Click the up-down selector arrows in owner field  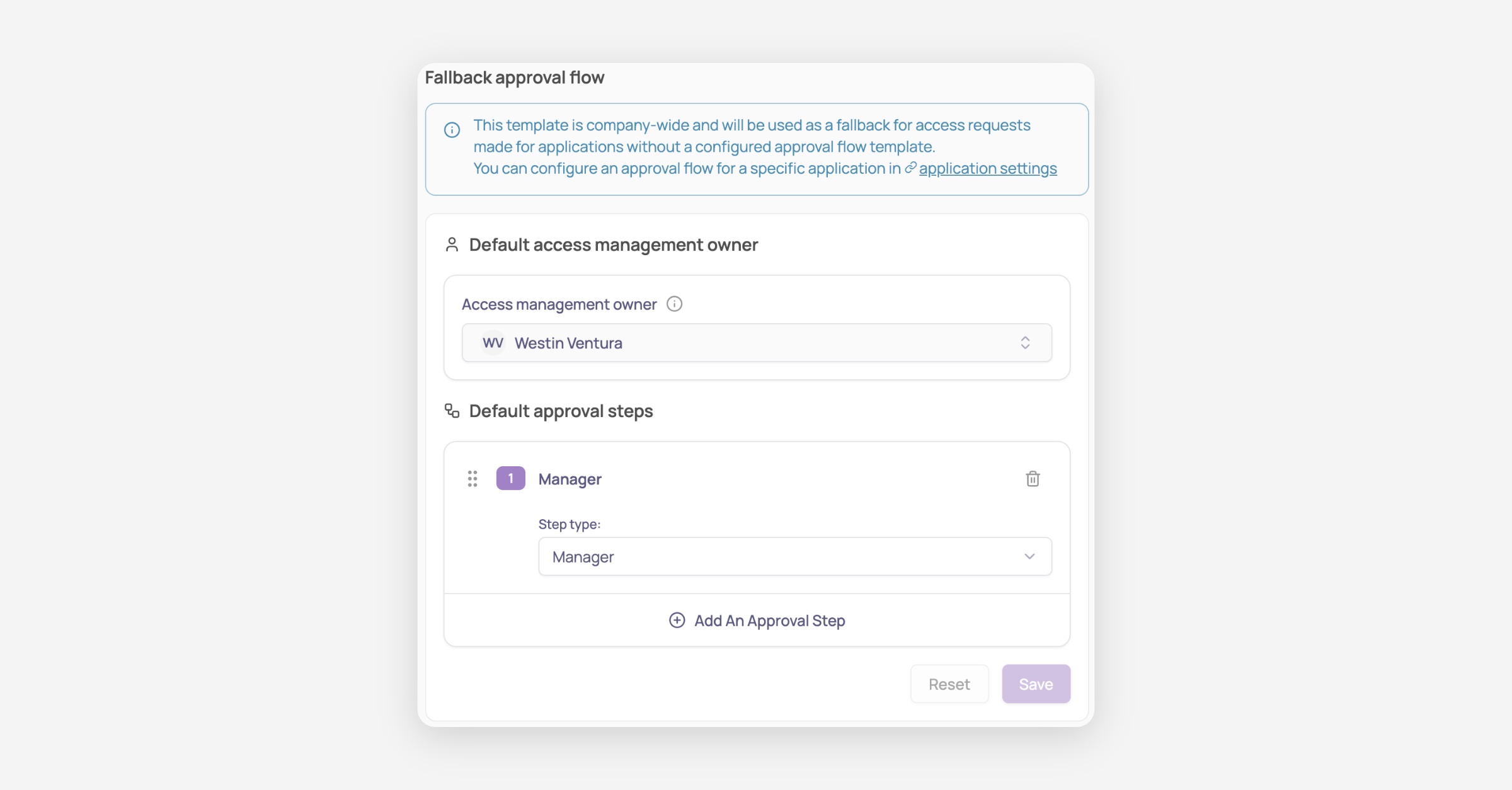pos(1025,343)
